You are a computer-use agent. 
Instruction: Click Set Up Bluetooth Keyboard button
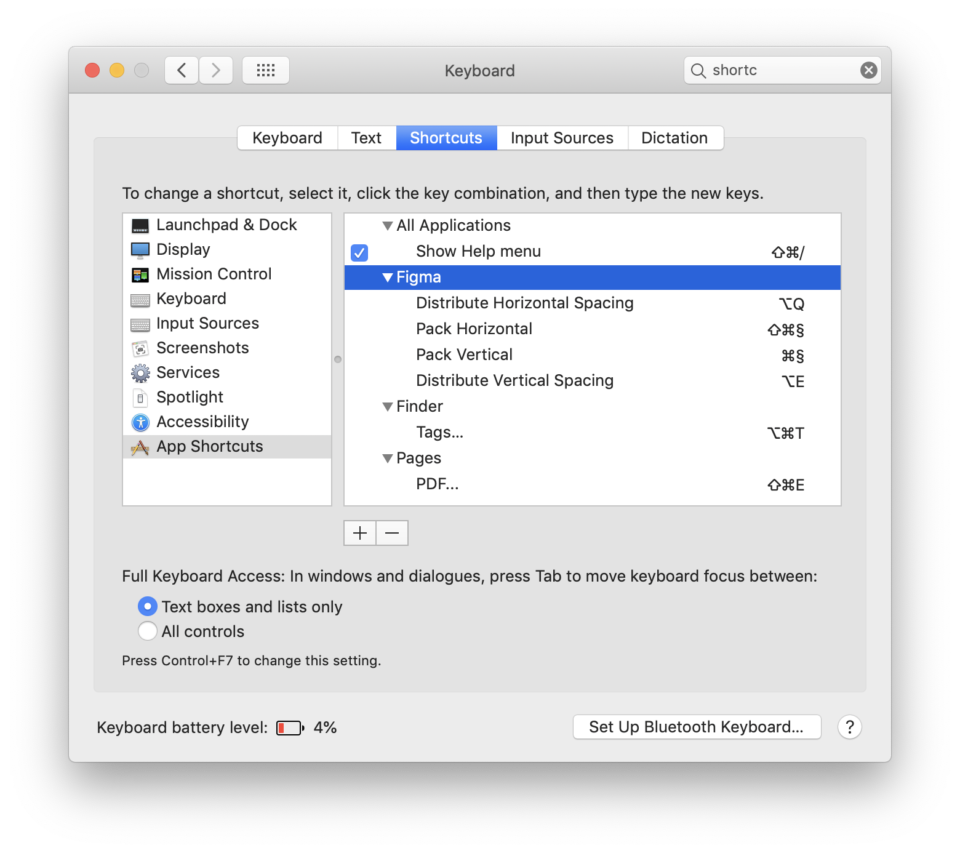[697, 727]
